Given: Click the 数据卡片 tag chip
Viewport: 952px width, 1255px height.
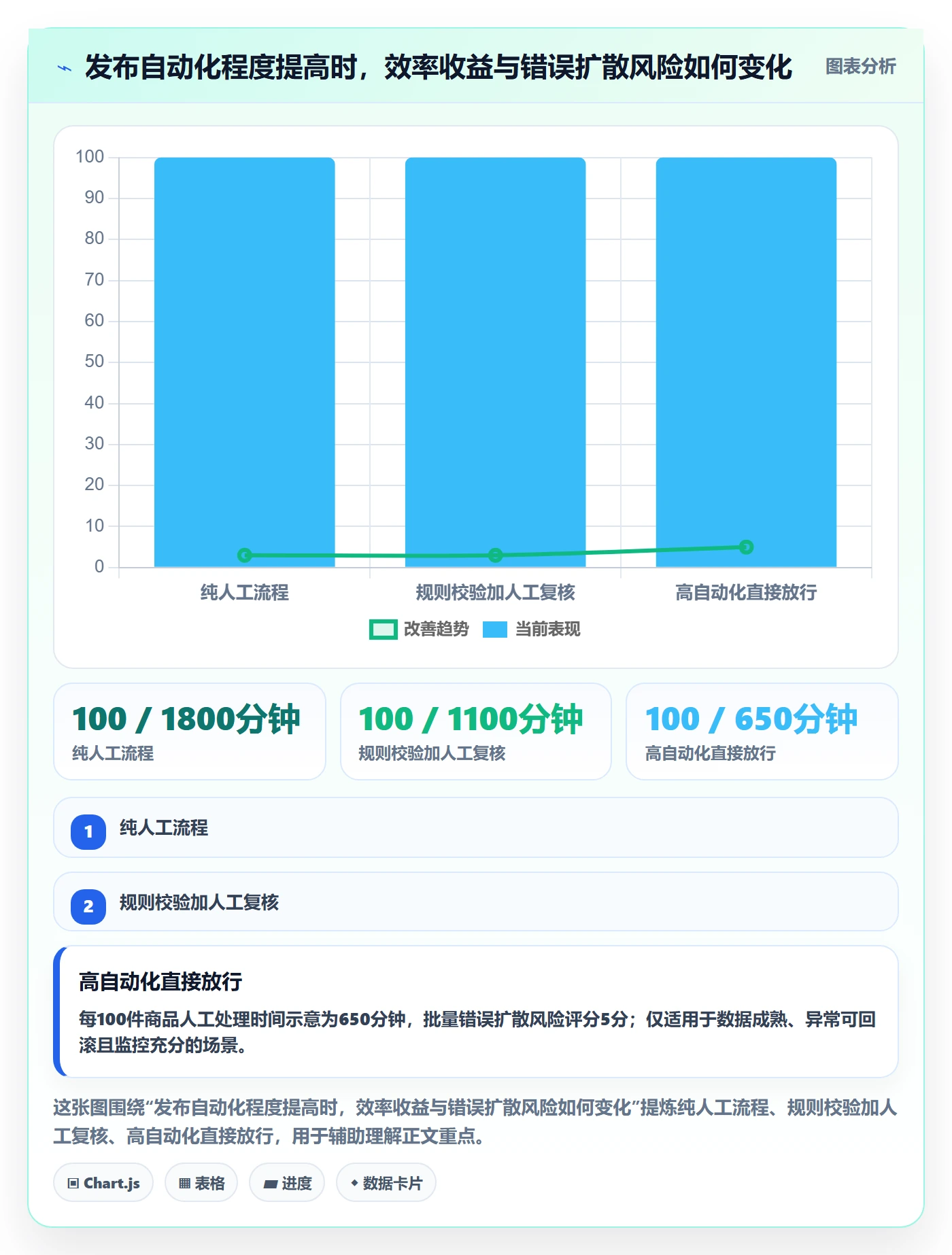Looking at the screenshot, I should (386, 1183).
